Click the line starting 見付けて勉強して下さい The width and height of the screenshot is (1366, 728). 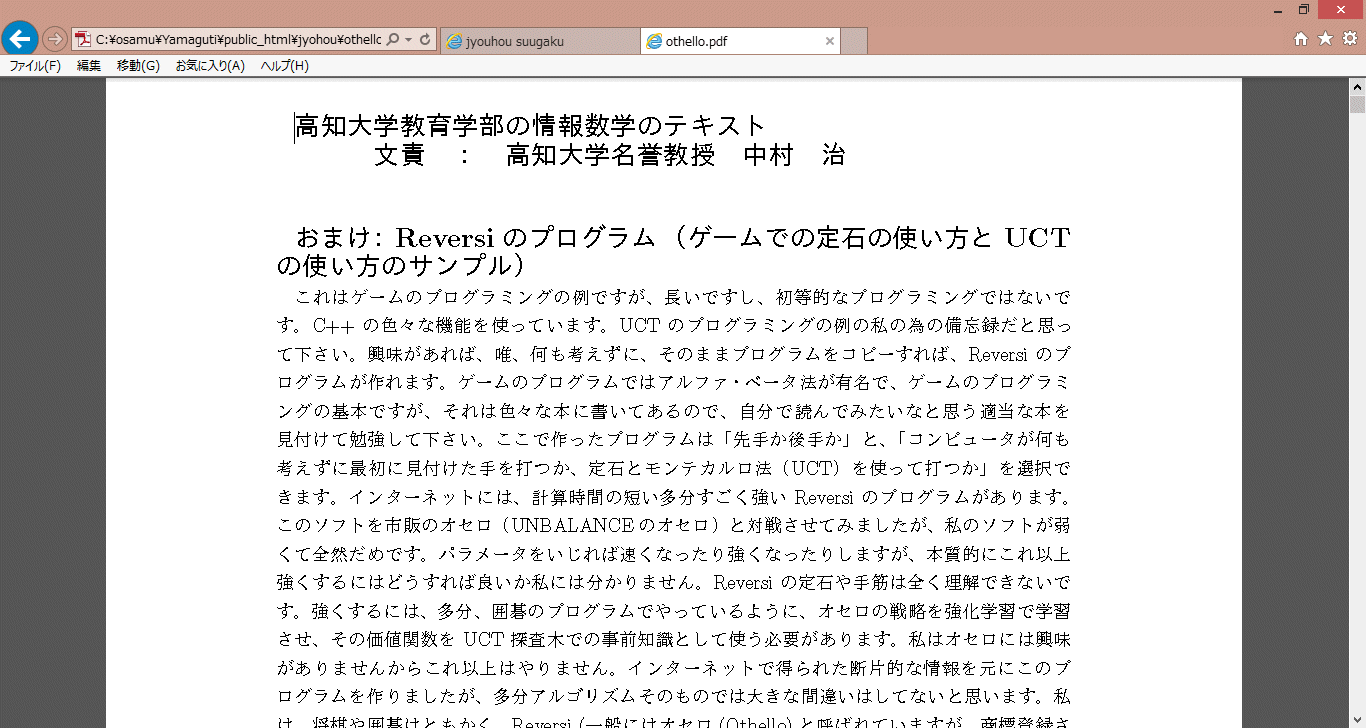pos(674,440)
